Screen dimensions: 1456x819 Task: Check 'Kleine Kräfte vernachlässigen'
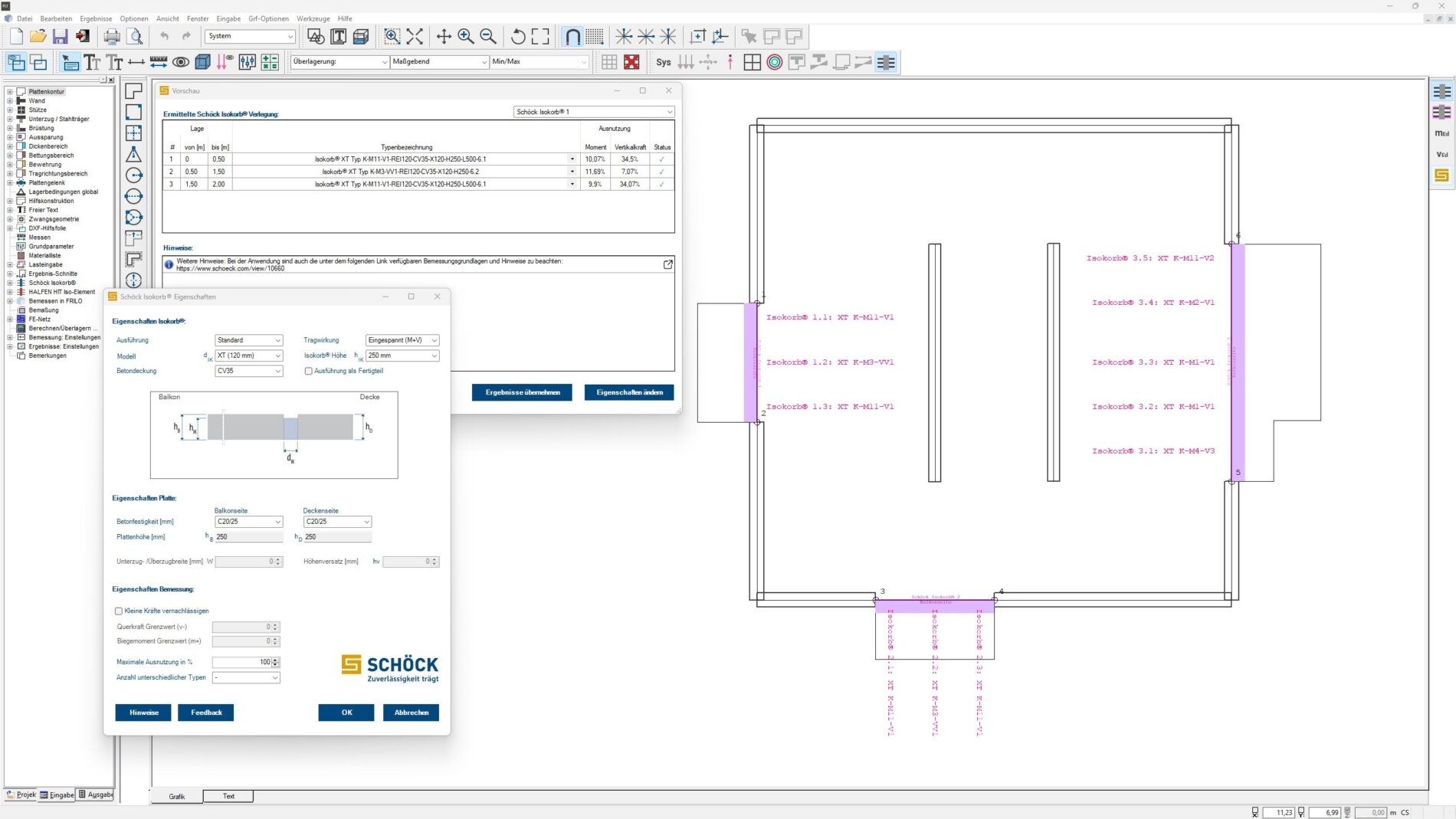tap(119, 611)
